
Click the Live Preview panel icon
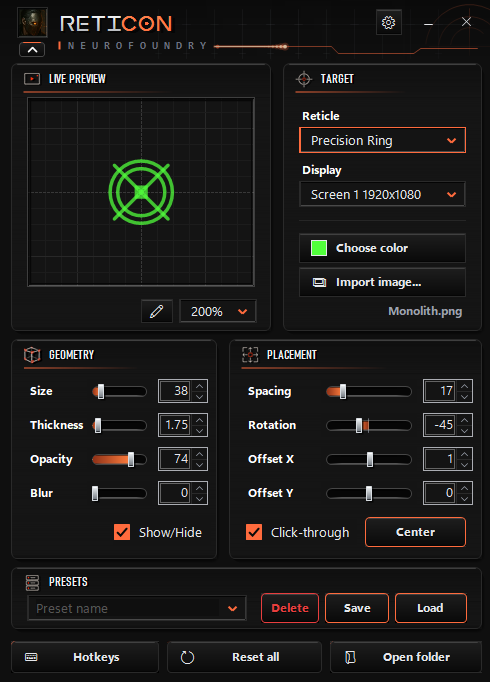point(32,79)
